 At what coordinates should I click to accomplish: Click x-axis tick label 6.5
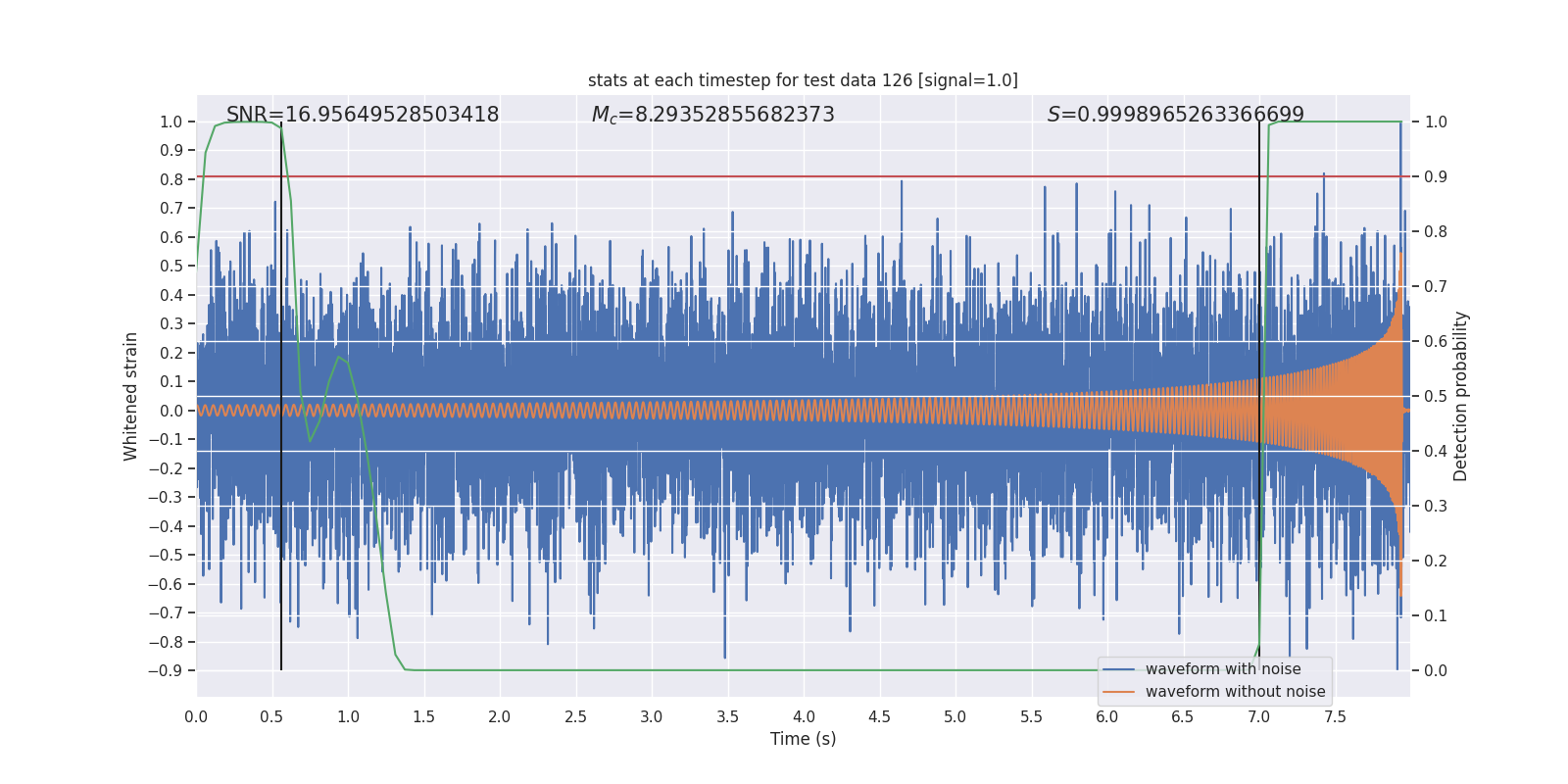(1183, 716)
